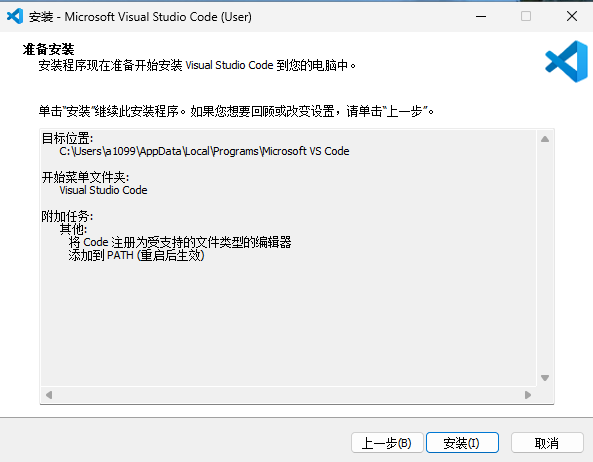593x462 pixels.
Task: Click the scroll right arrow below the summary
Action: click(528, 395)
